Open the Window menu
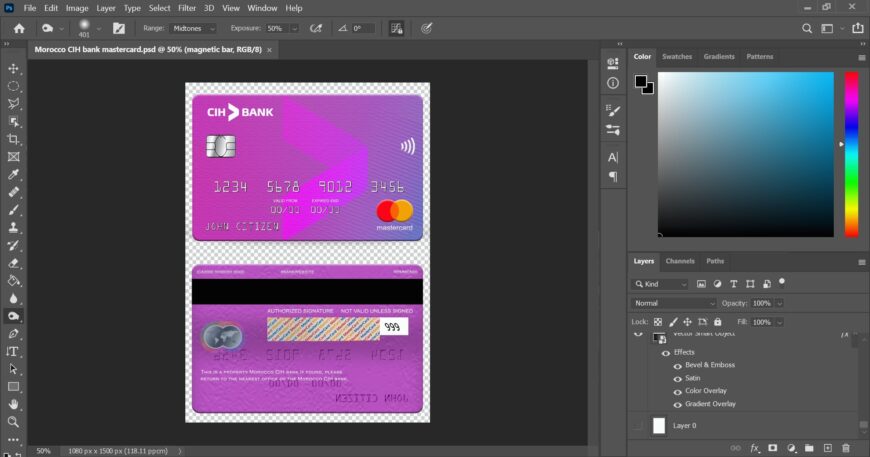This screenshot has width=870, height=457. (x=262, y=8)
